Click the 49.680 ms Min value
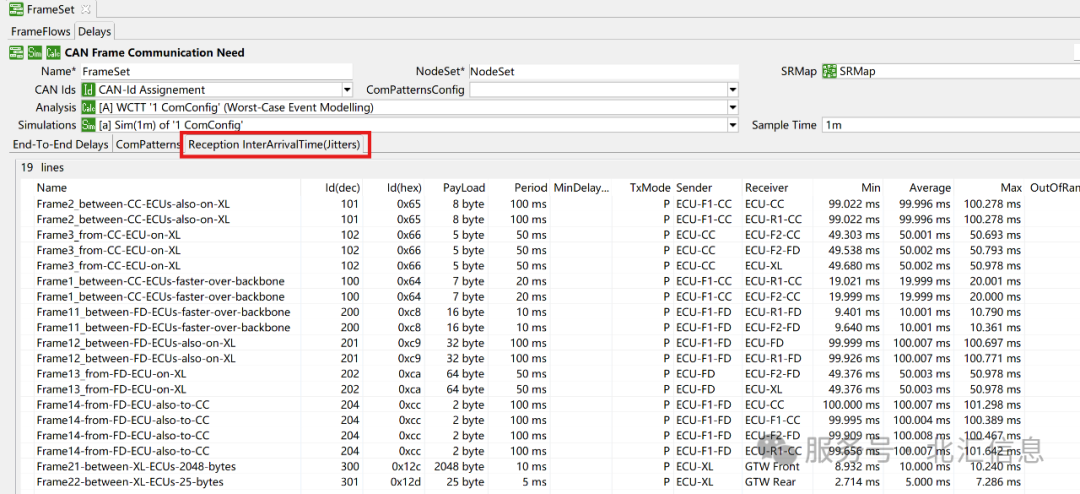Image resolution: width=1080 pixels, height=494 pixels. tap(855, 265)
